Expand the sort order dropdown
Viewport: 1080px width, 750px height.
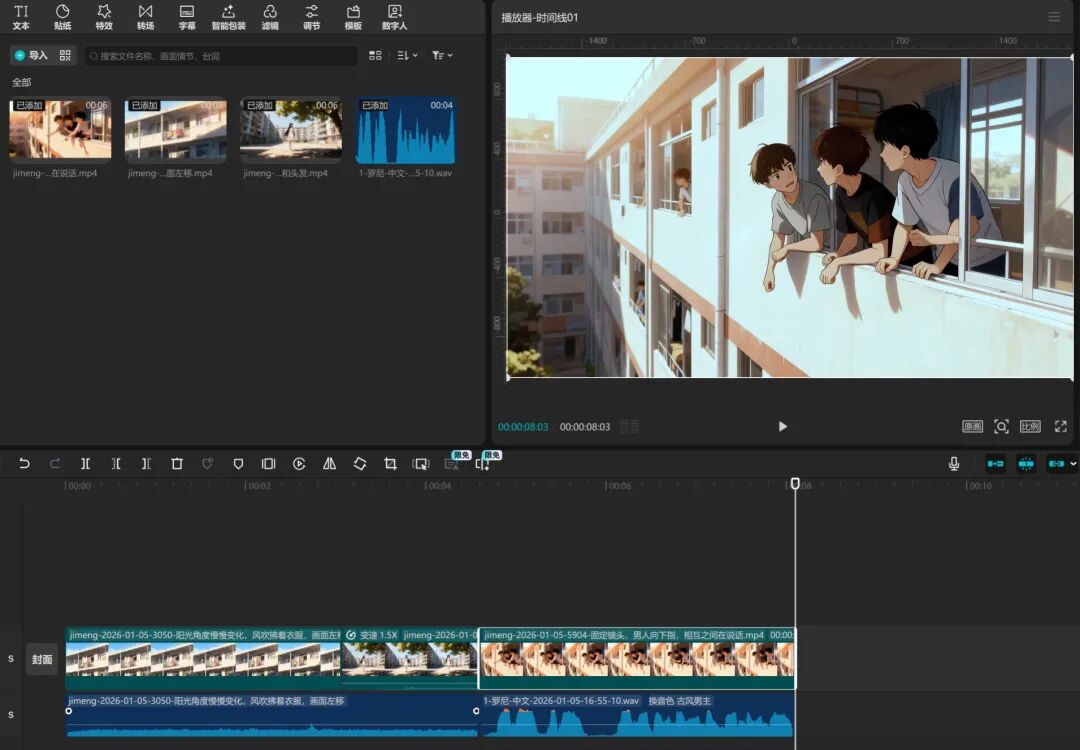point(407,56)
